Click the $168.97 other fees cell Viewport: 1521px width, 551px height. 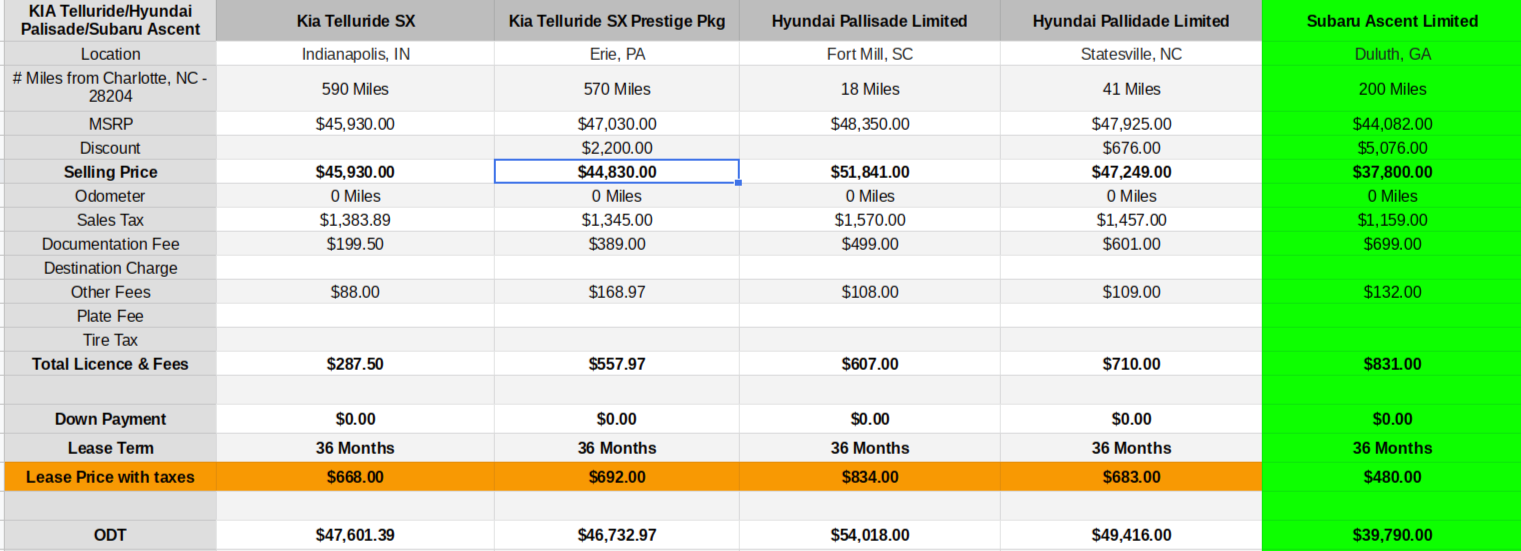(x=616, y=292)
